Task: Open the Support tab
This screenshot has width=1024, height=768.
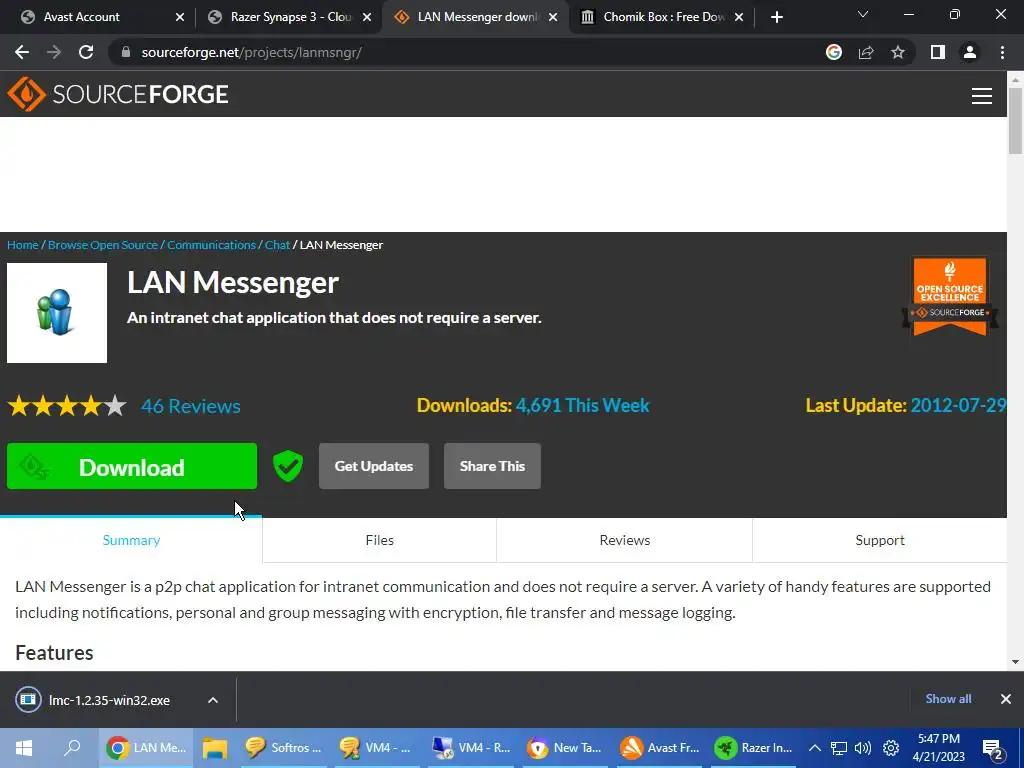Action: point(880,540)
